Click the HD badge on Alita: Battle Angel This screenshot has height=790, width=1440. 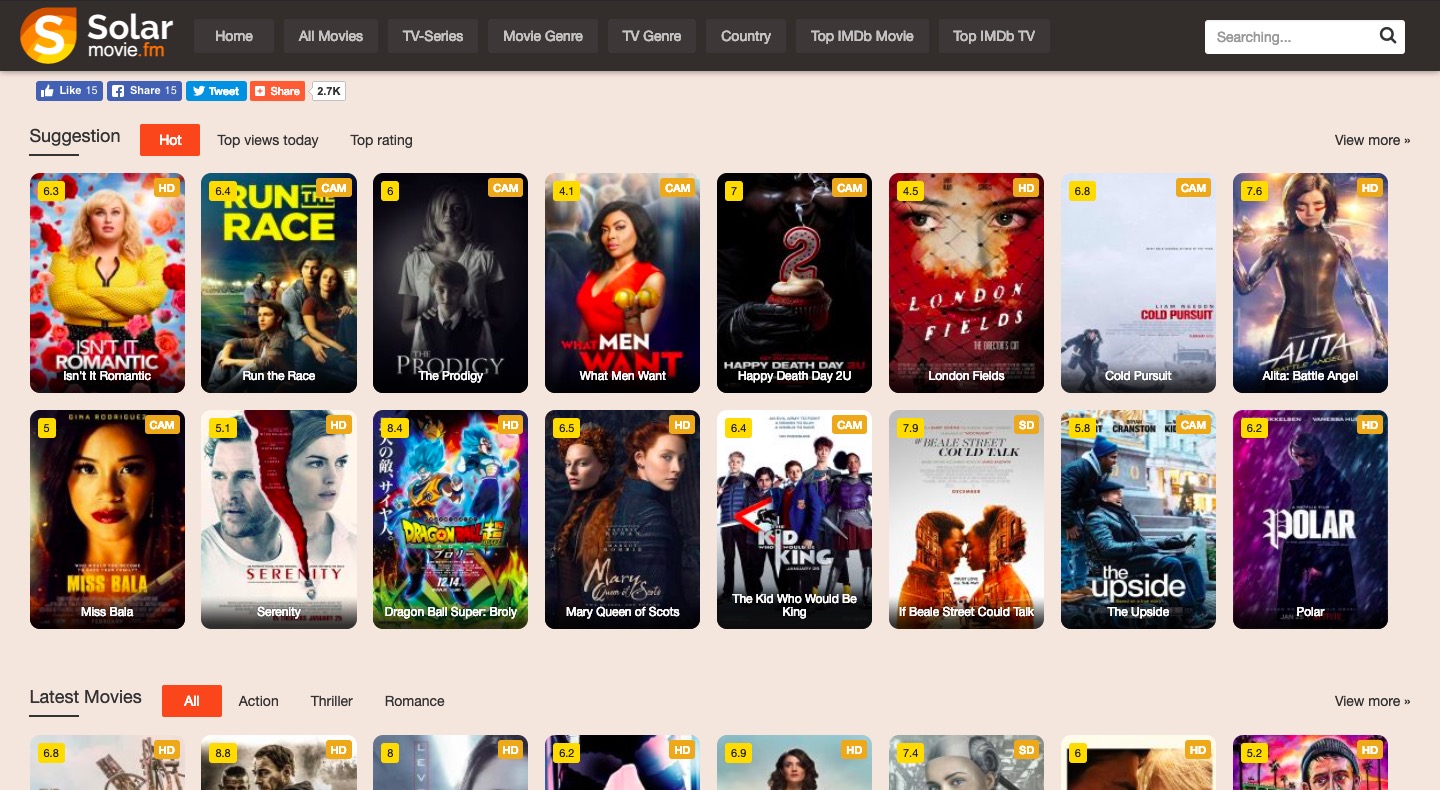click(1369, 188)
